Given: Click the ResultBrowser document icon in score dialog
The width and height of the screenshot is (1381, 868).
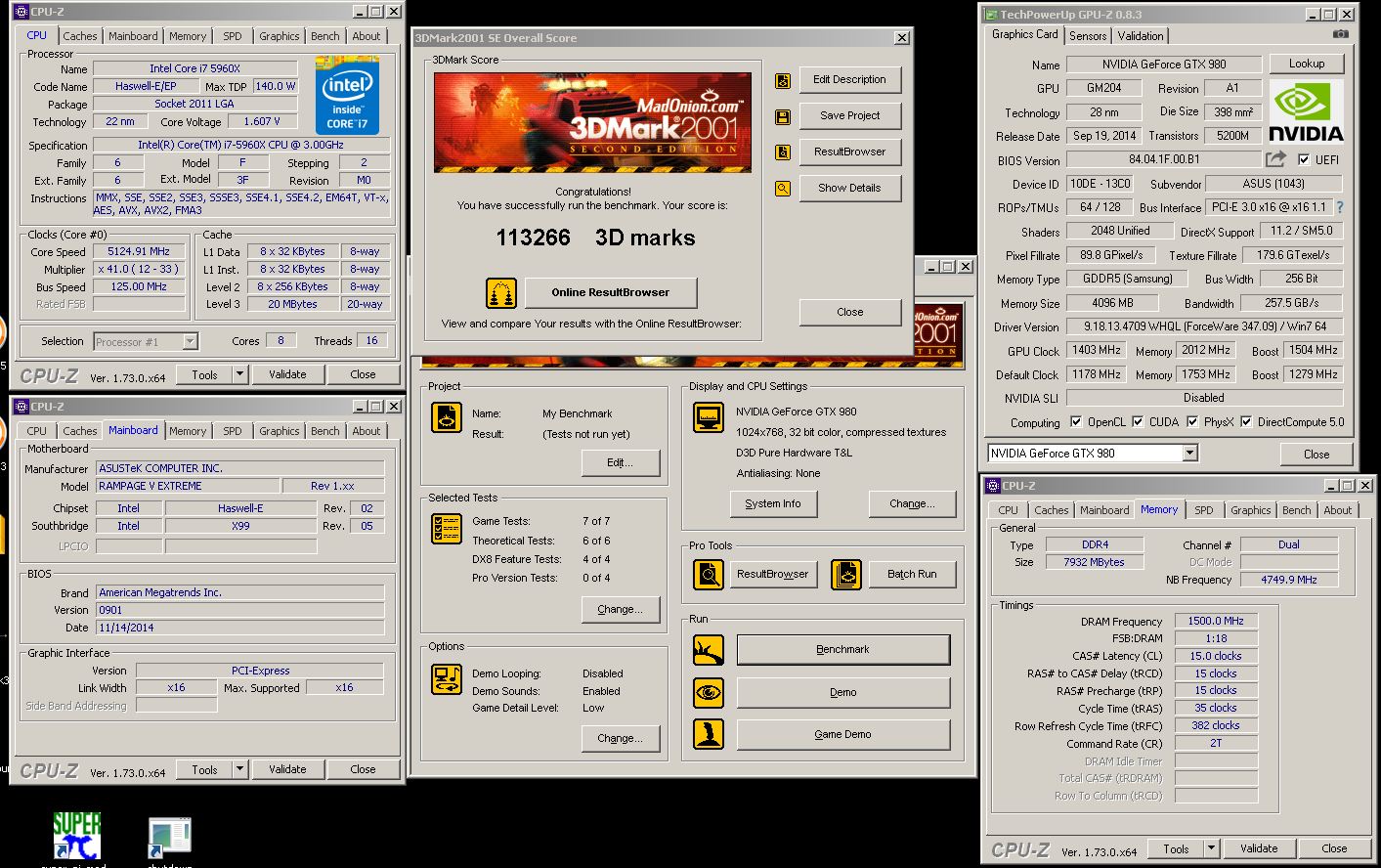Looking at the screenshot, I should [x=783, y=152].
